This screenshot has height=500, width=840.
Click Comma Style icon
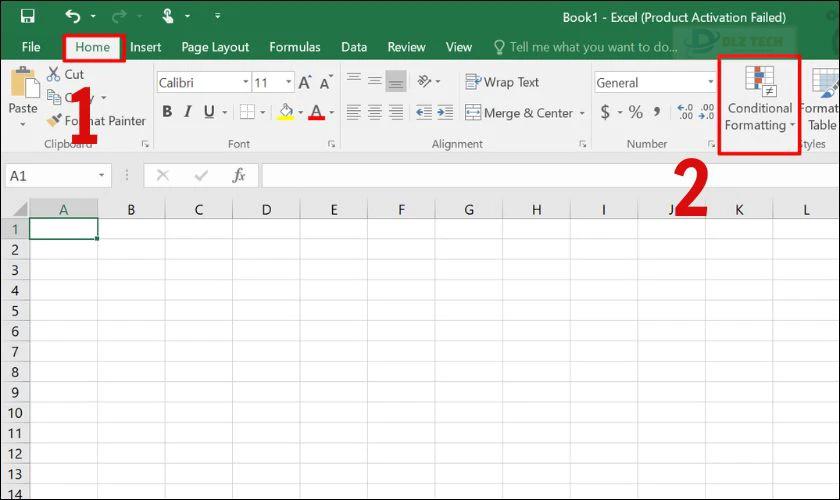point(657,112)
